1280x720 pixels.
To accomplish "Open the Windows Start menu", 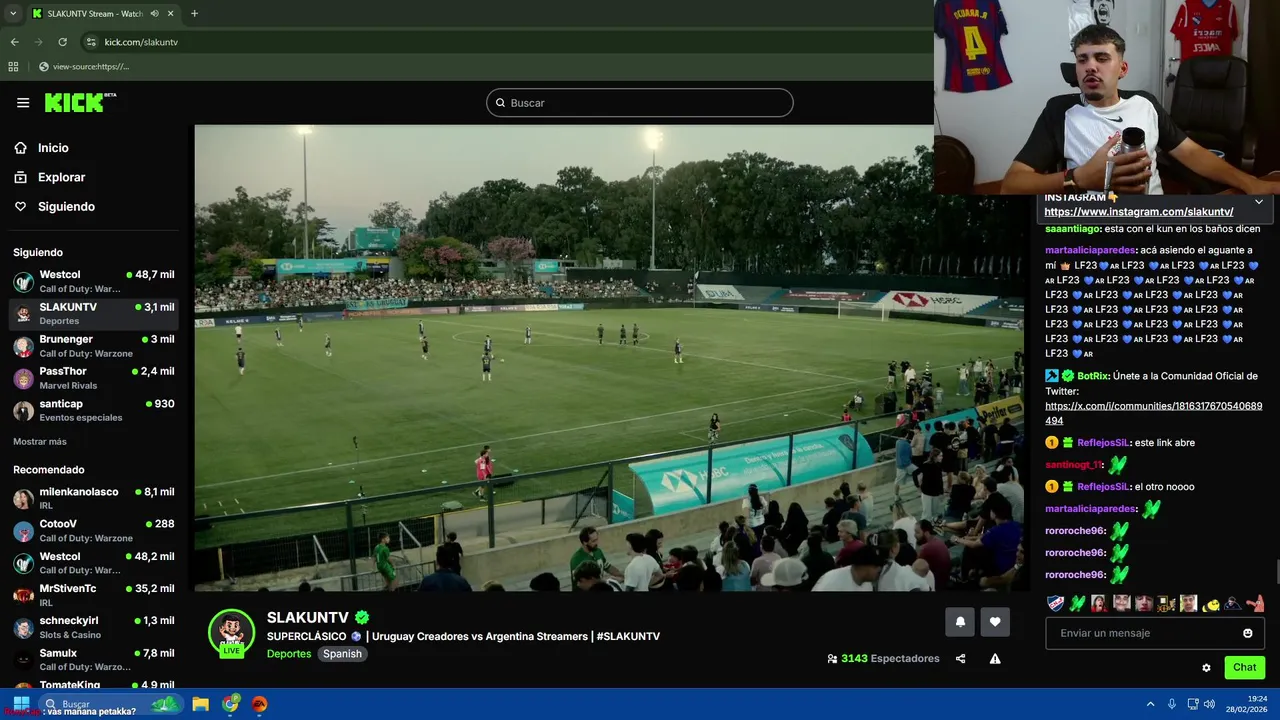I will click(20, 704).
